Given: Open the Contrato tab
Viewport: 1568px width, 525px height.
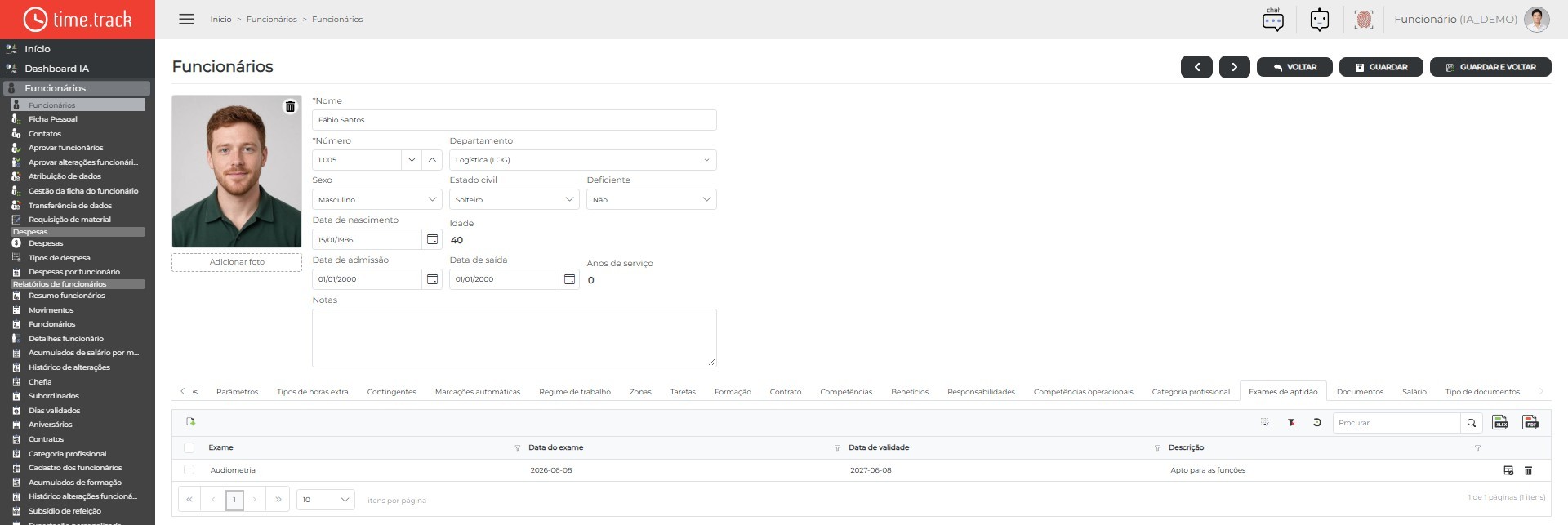Looking at the screenshot, I should pyautogui.click(x=786, y=392).
